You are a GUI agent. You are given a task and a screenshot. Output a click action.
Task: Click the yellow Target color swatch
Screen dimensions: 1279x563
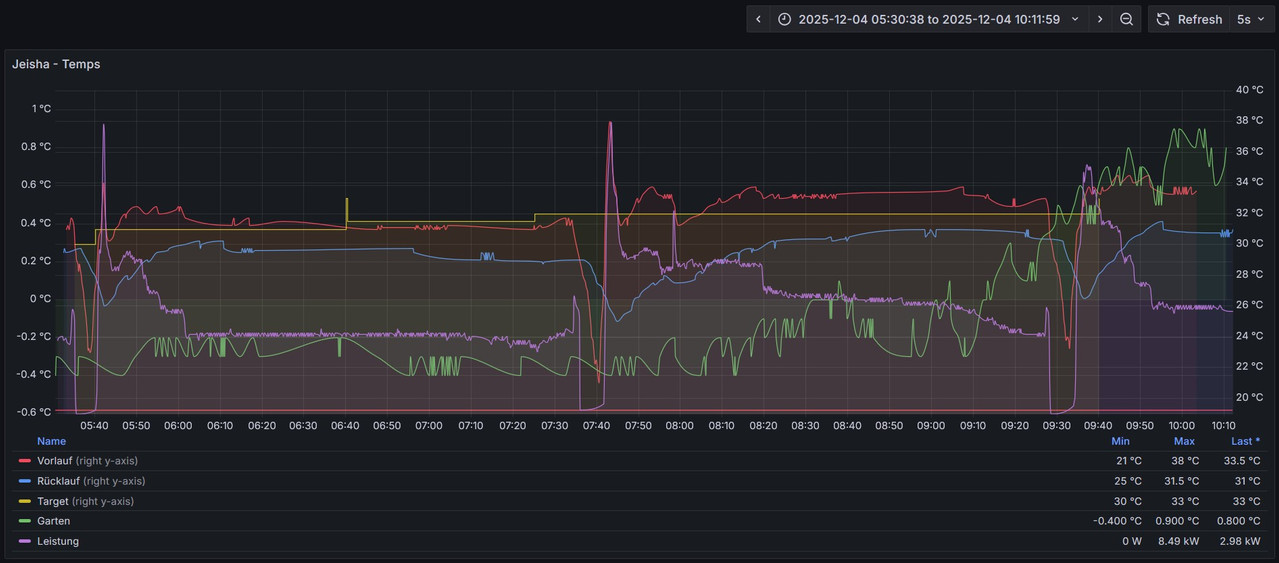25,501
